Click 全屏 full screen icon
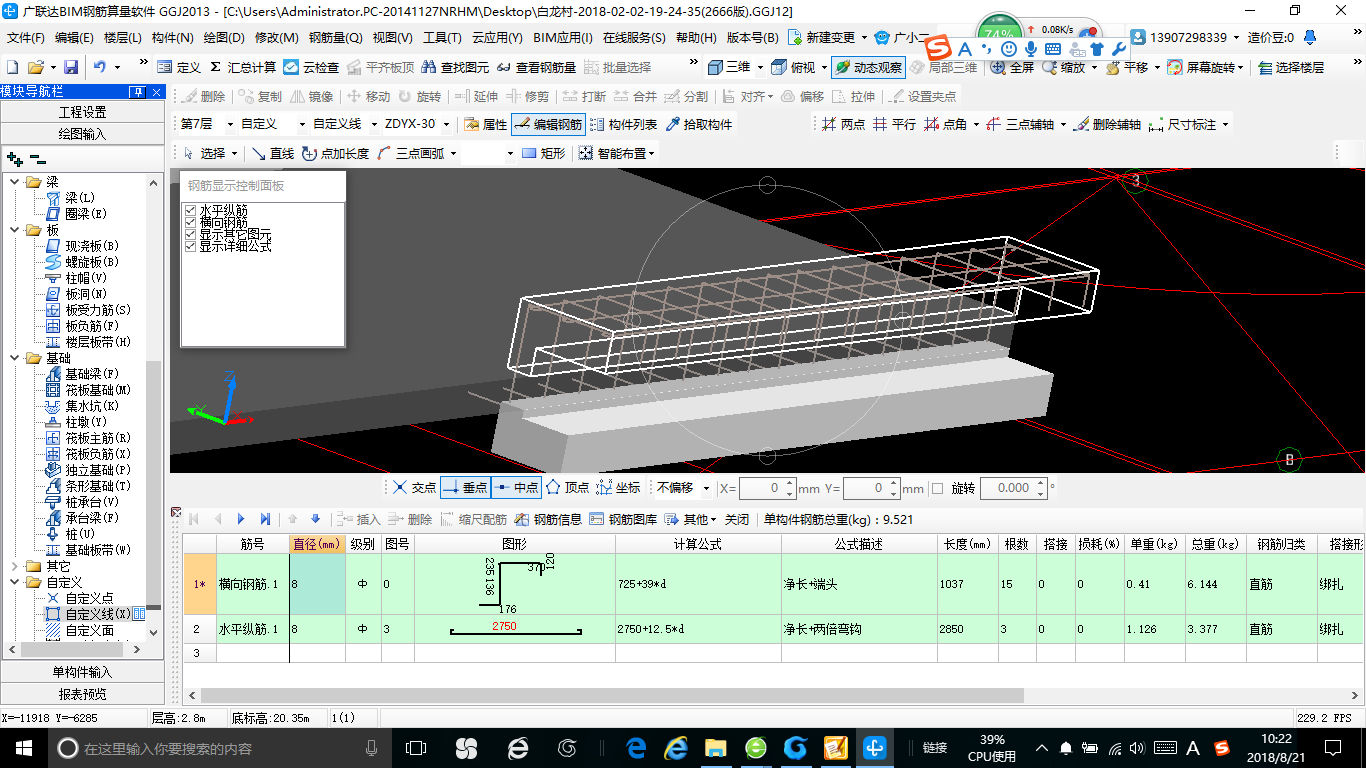This screenshot has width=1366, height=768. tap(1012, 67)
